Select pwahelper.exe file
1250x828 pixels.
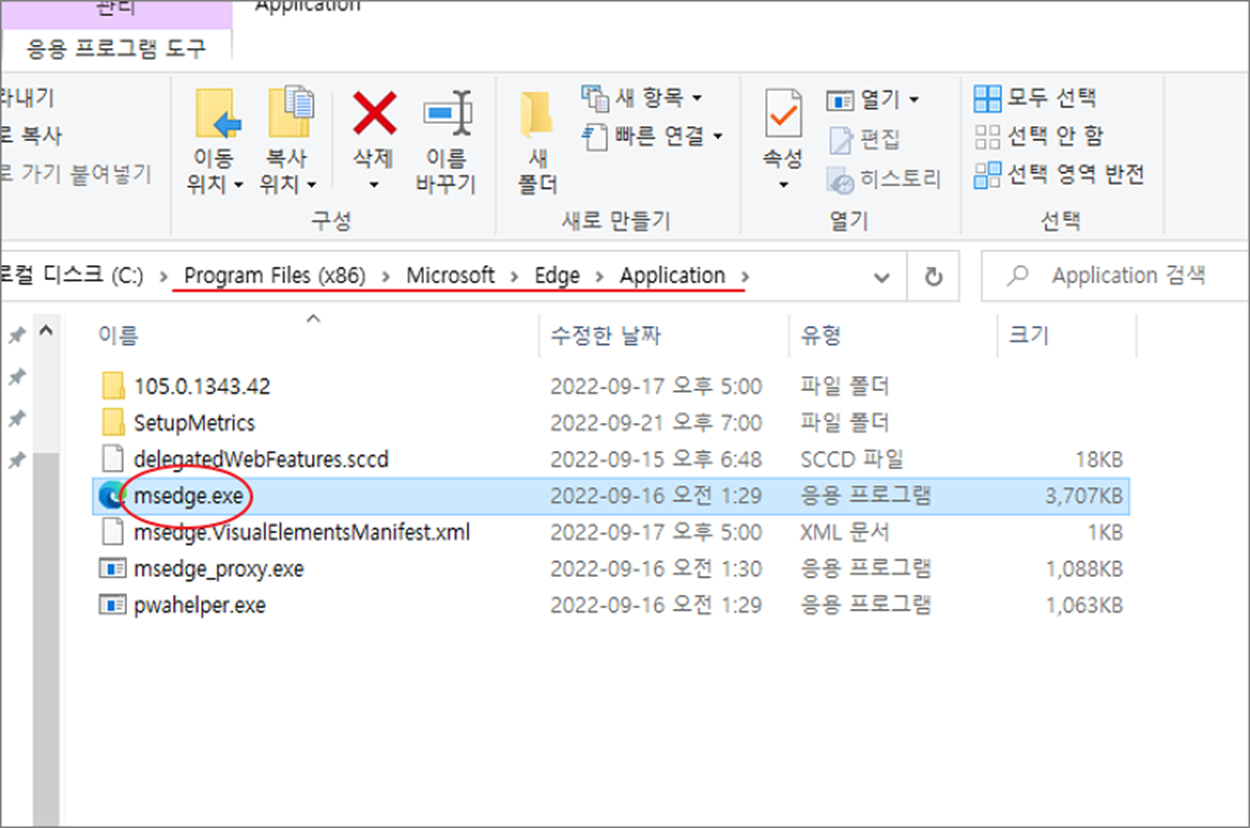coord(200,606)
